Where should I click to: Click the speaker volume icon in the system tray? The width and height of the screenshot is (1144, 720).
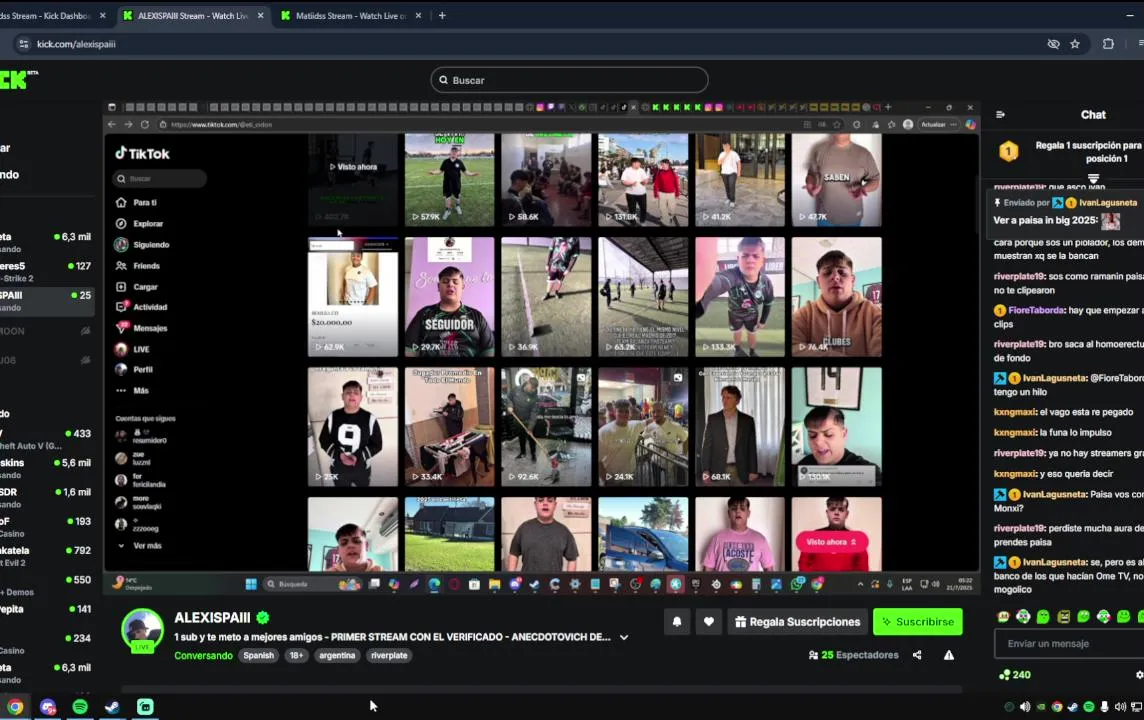pyautogui.click(x=1120, y=706)
